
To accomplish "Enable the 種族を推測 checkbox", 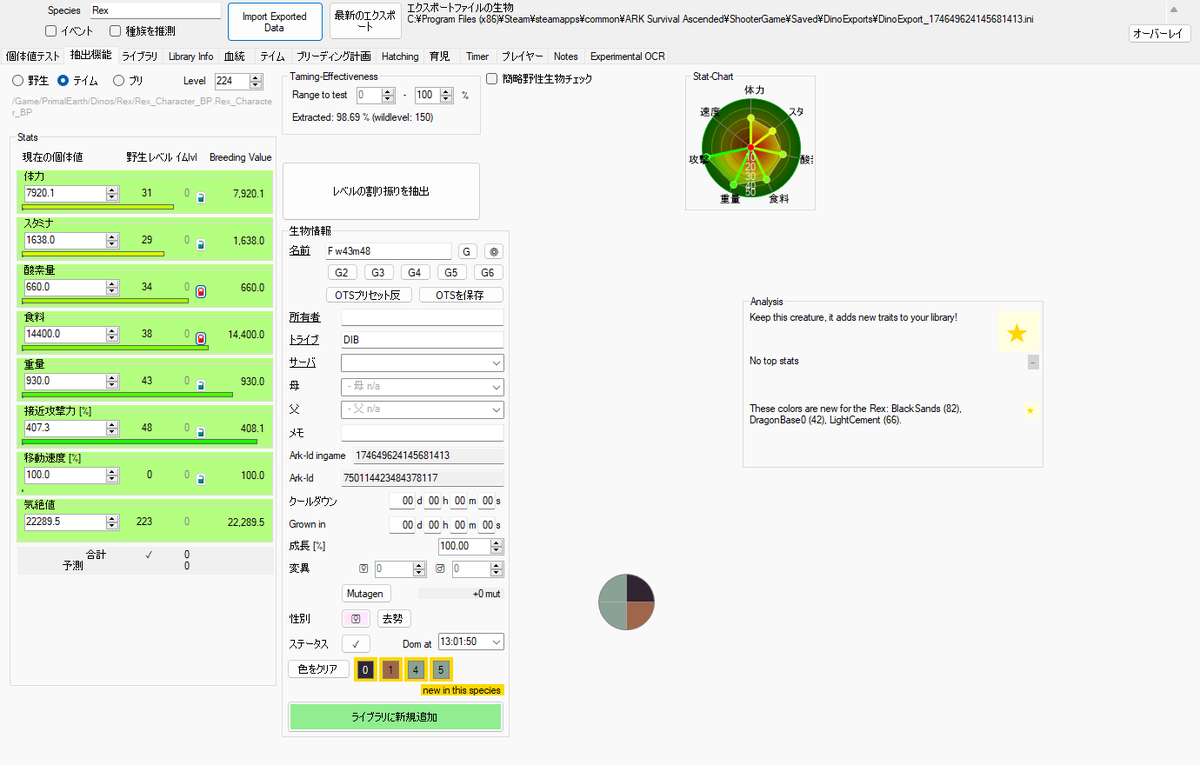I will (116, 31).
